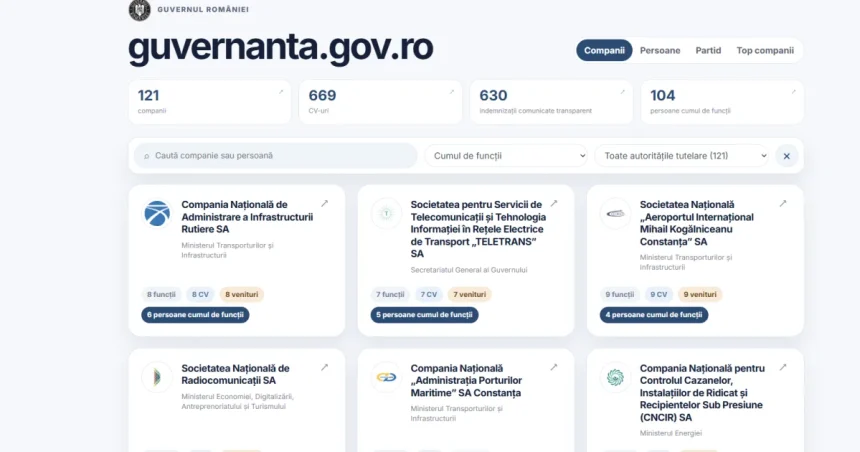Click Ministerul Energiei text on CNCIR card
The image size is (860, 452).
671,433
